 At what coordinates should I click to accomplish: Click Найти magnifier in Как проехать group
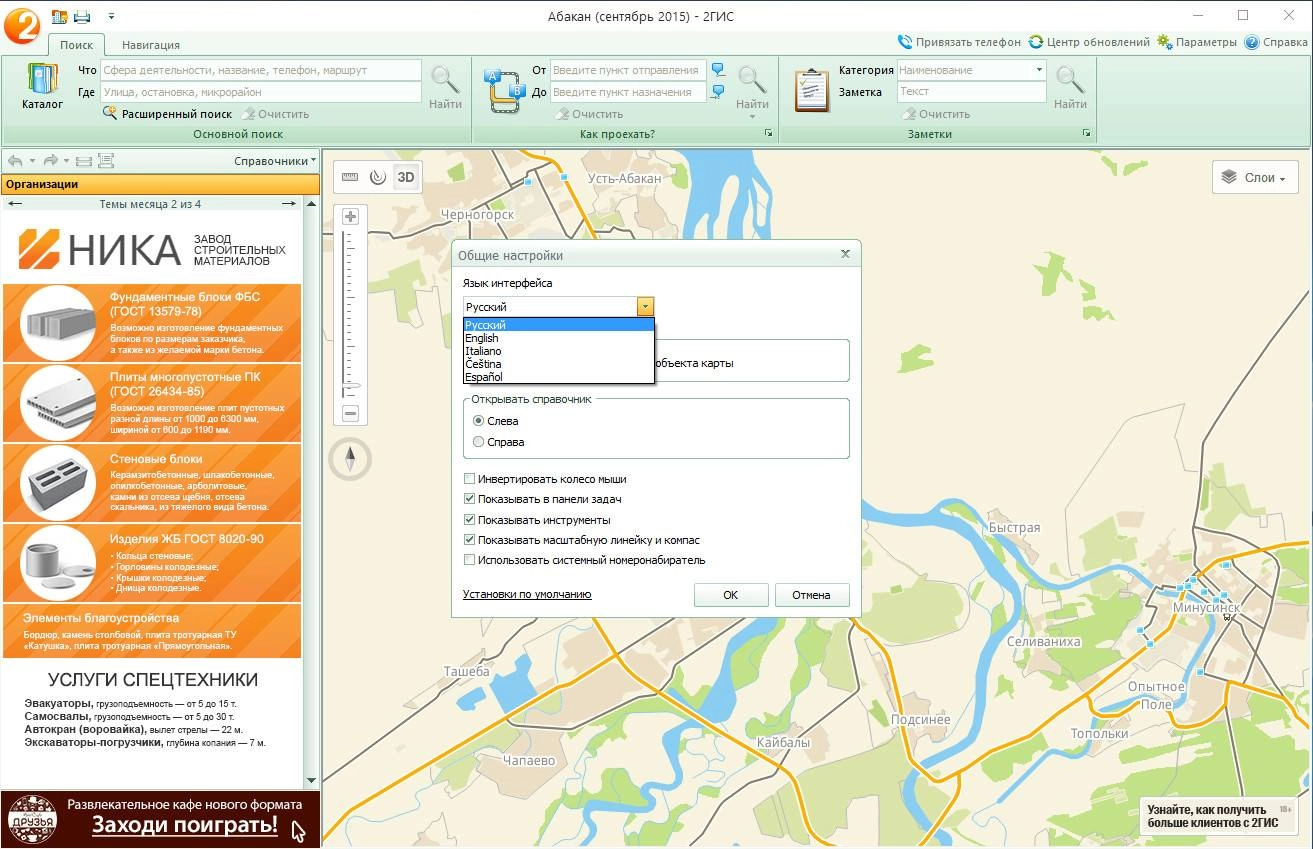coord(752,79)
